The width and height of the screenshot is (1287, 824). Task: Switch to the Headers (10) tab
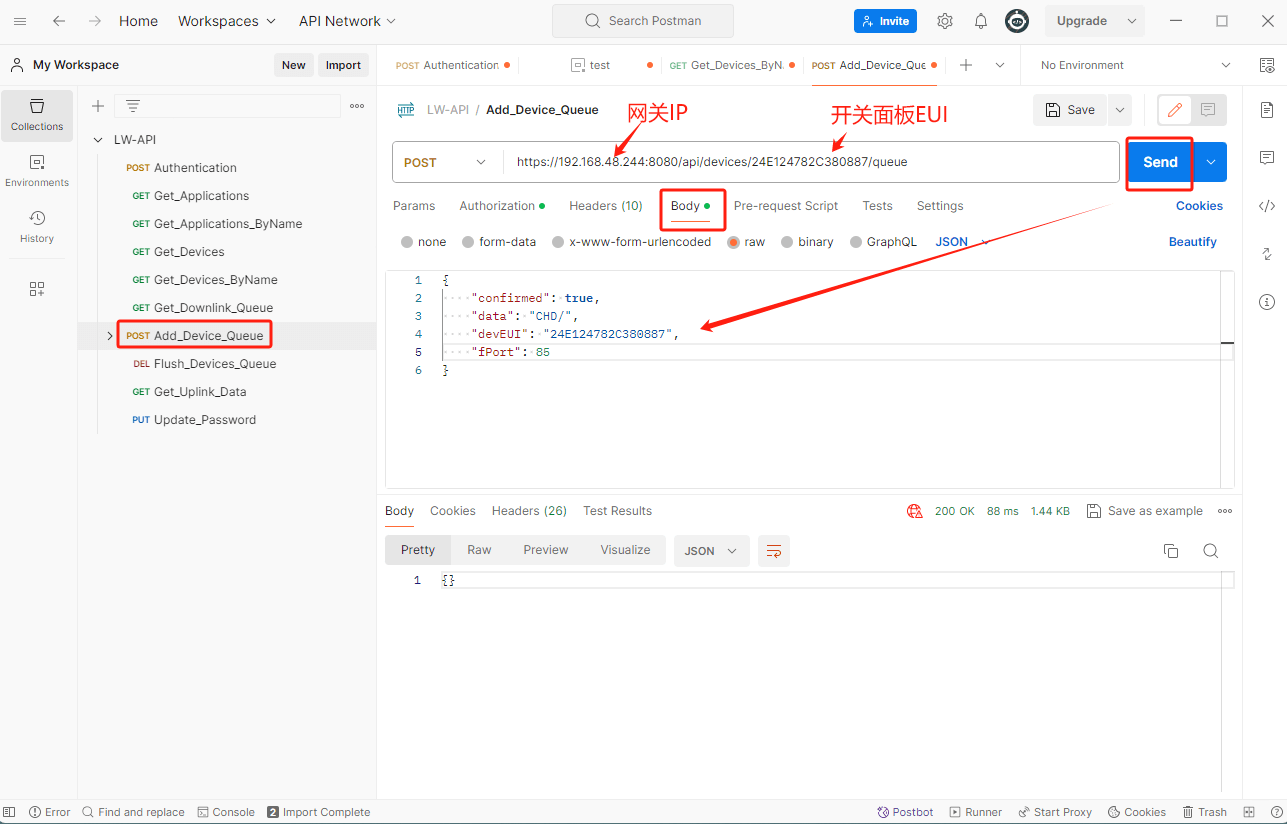tap(605, 206)
